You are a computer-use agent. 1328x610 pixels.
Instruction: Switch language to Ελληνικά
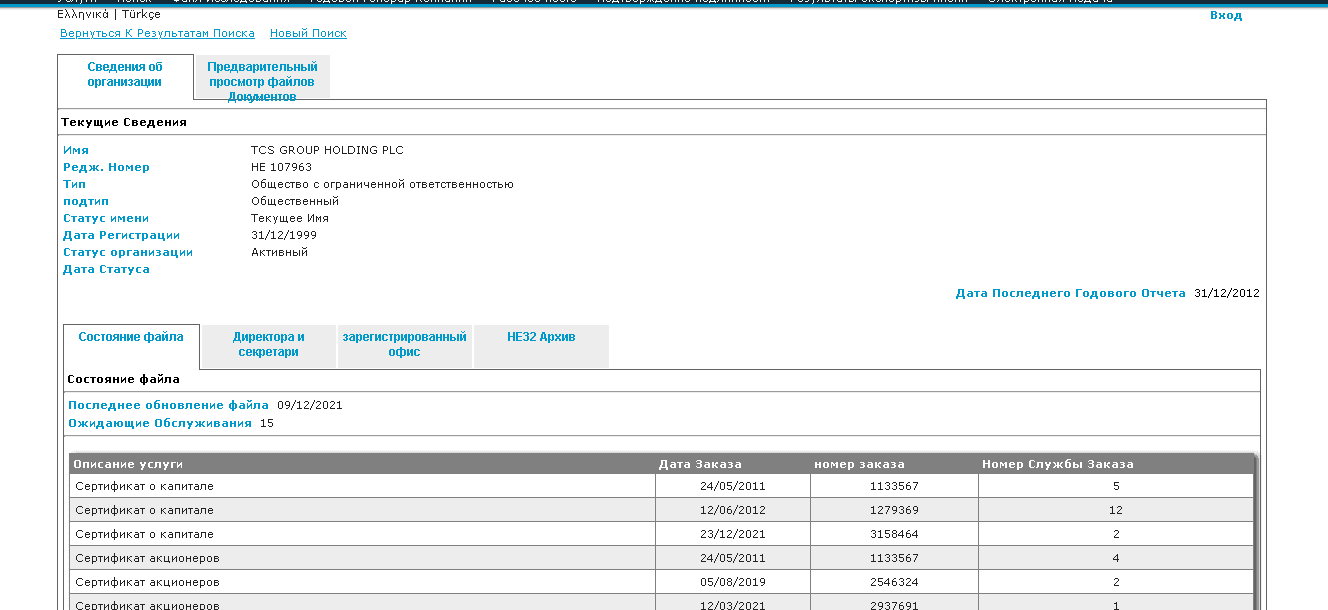pyautogui.click(x=84, y=15)
